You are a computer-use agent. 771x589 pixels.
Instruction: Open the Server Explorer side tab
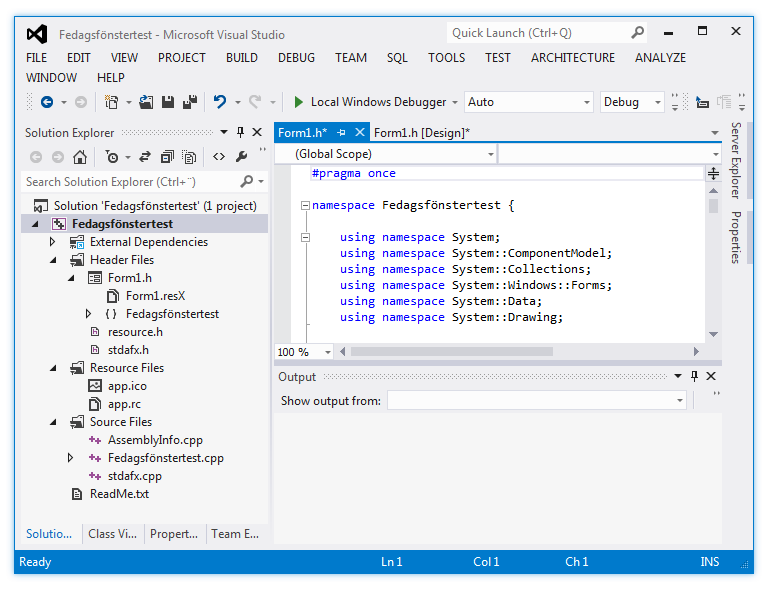(x=736, y=160)
